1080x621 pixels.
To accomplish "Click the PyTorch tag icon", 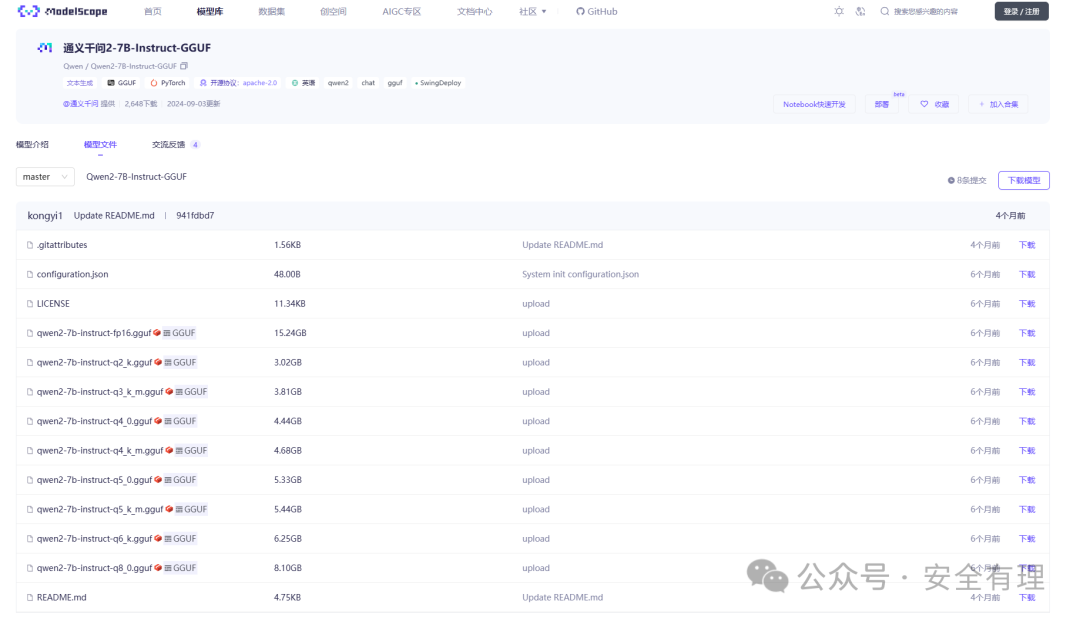I will pos(154,83).
